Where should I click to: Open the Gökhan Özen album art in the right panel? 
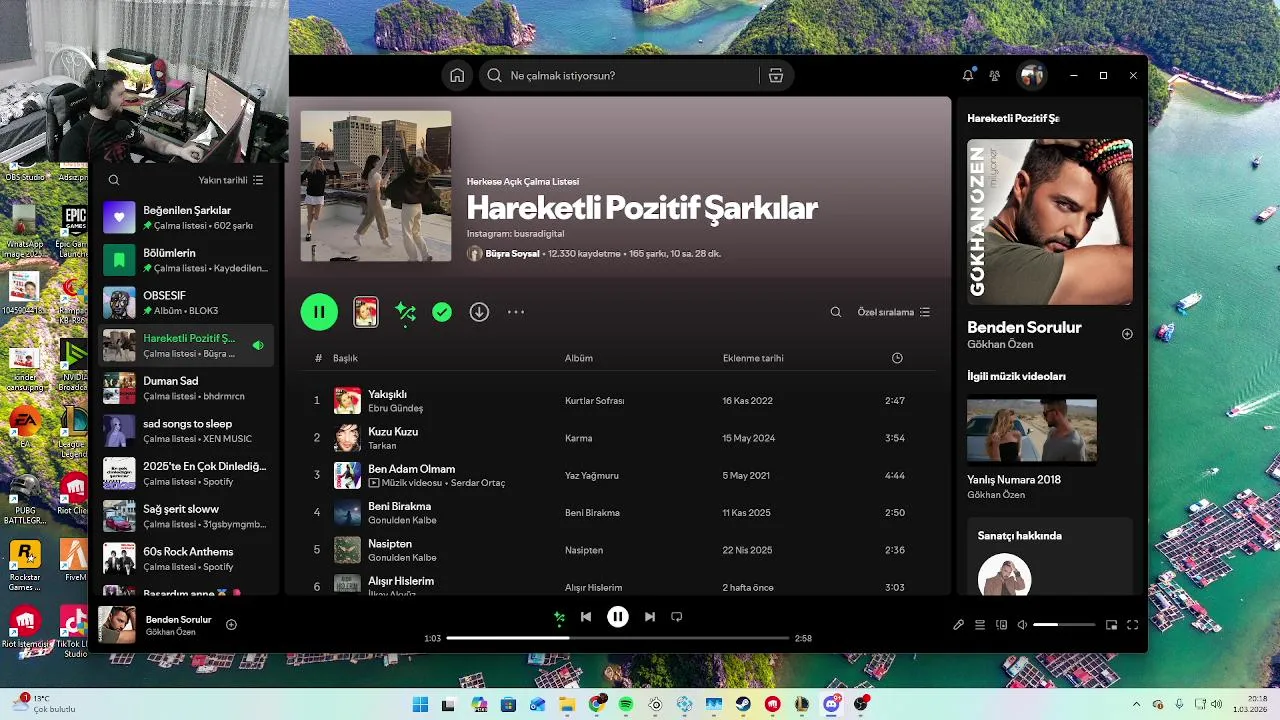coord(1050,222)
